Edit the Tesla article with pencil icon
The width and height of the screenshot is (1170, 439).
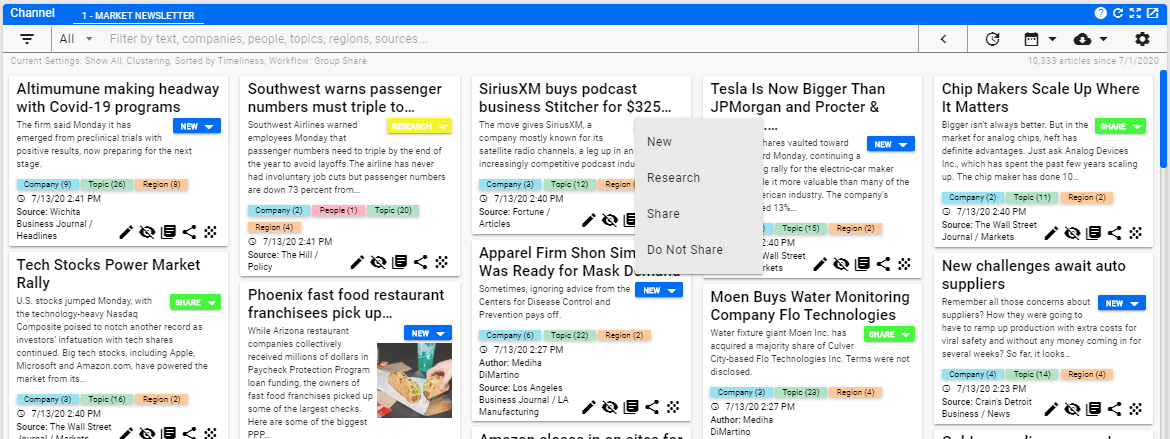[820, 264]
